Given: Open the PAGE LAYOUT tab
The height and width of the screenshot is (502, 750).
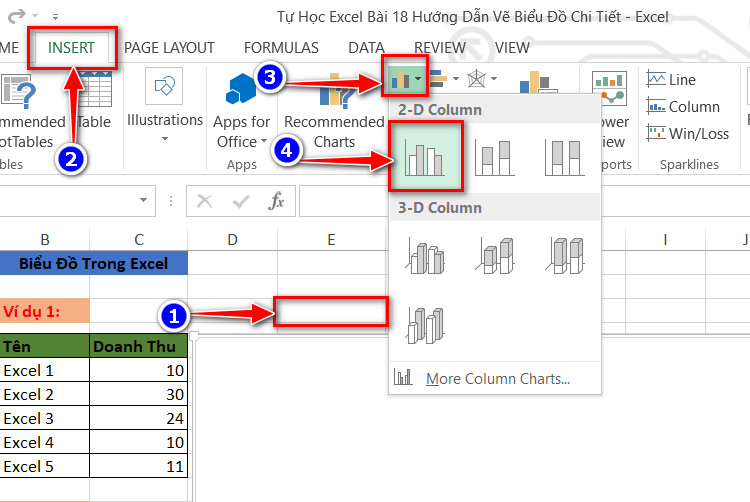Looking at the screenshot, I should (x=169, y=48).
